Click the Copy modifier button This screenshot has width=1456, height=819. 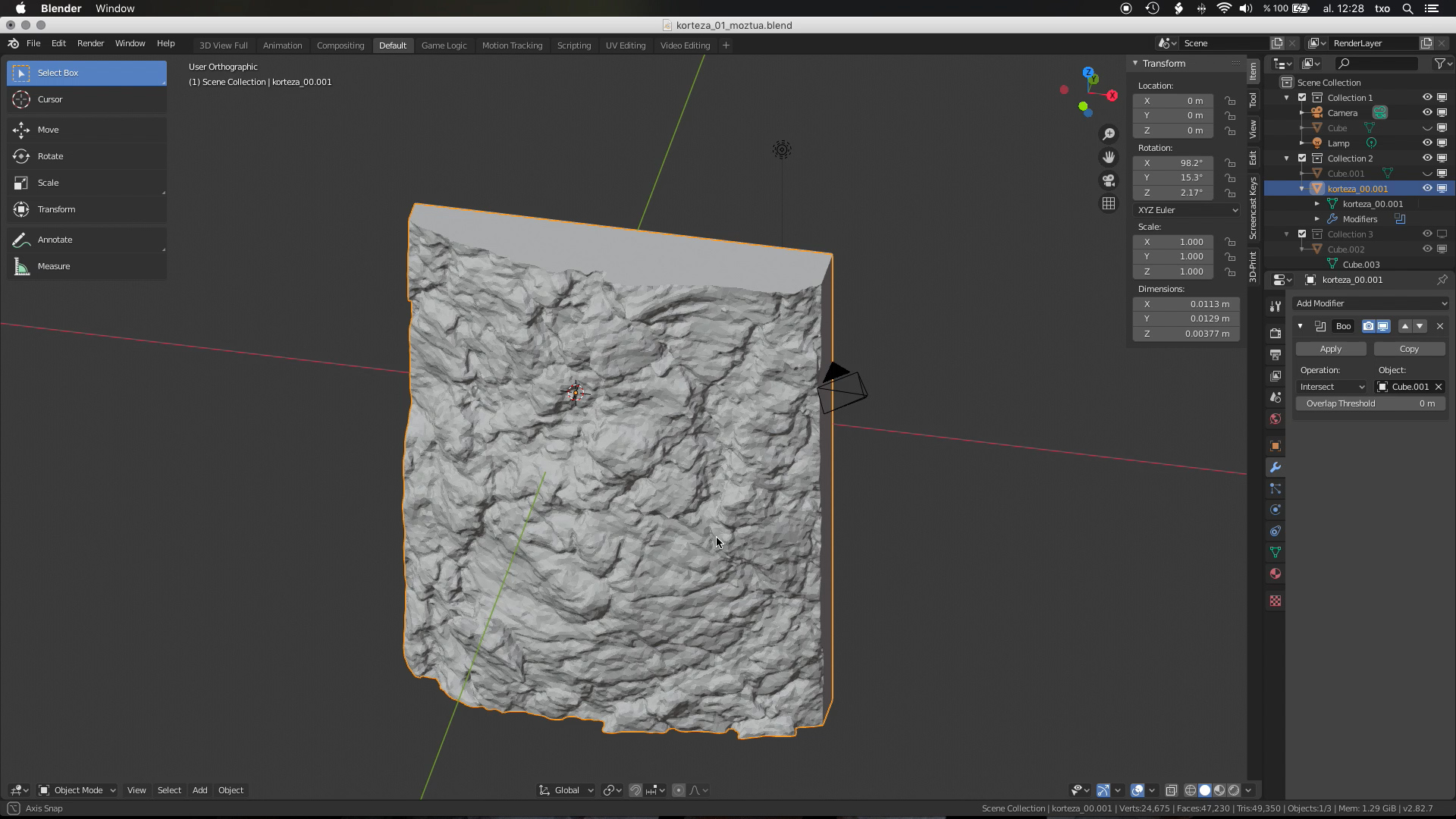1408,349
